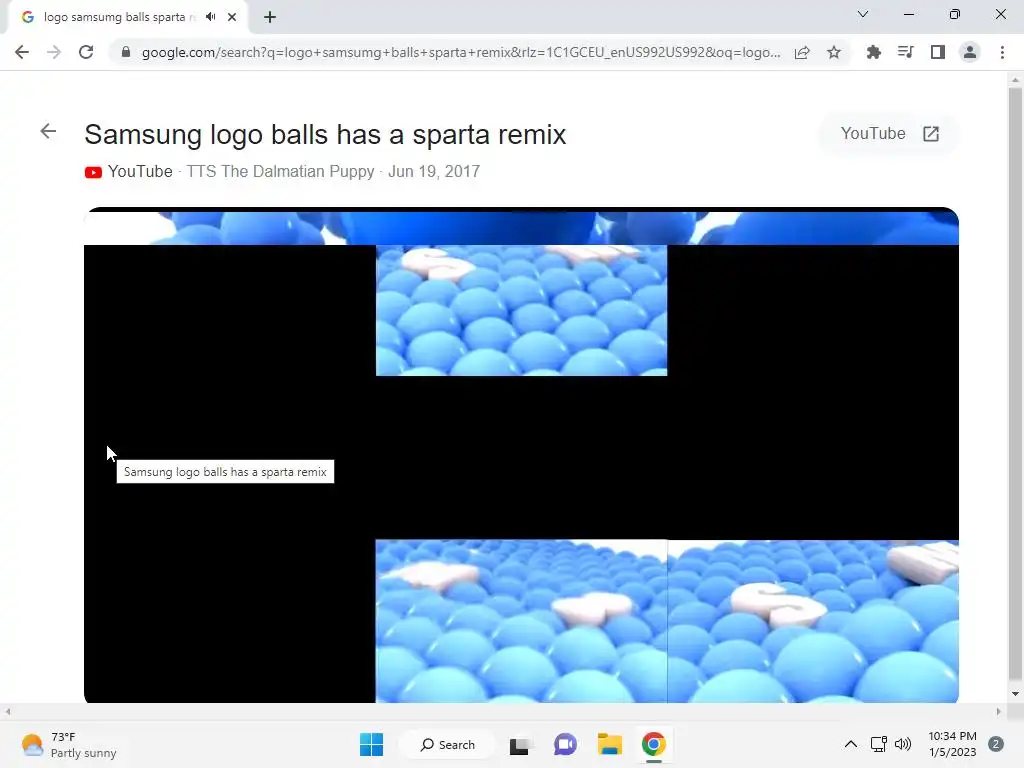This screenshot has height=768, width=1024.
Task: Expand the tab search chevron
Action: [863, 14]
